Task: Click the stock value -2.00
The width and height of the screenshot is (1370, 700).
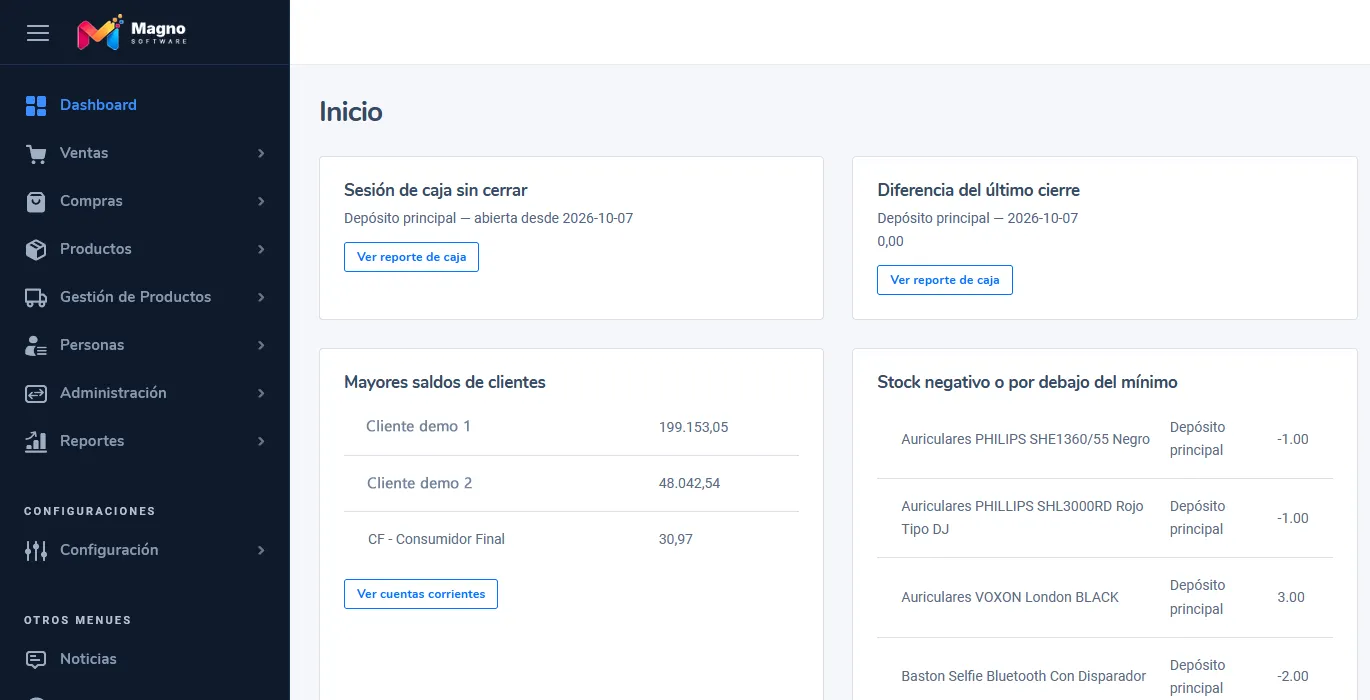Action: pyautogui.click(x=1293, y=676)
